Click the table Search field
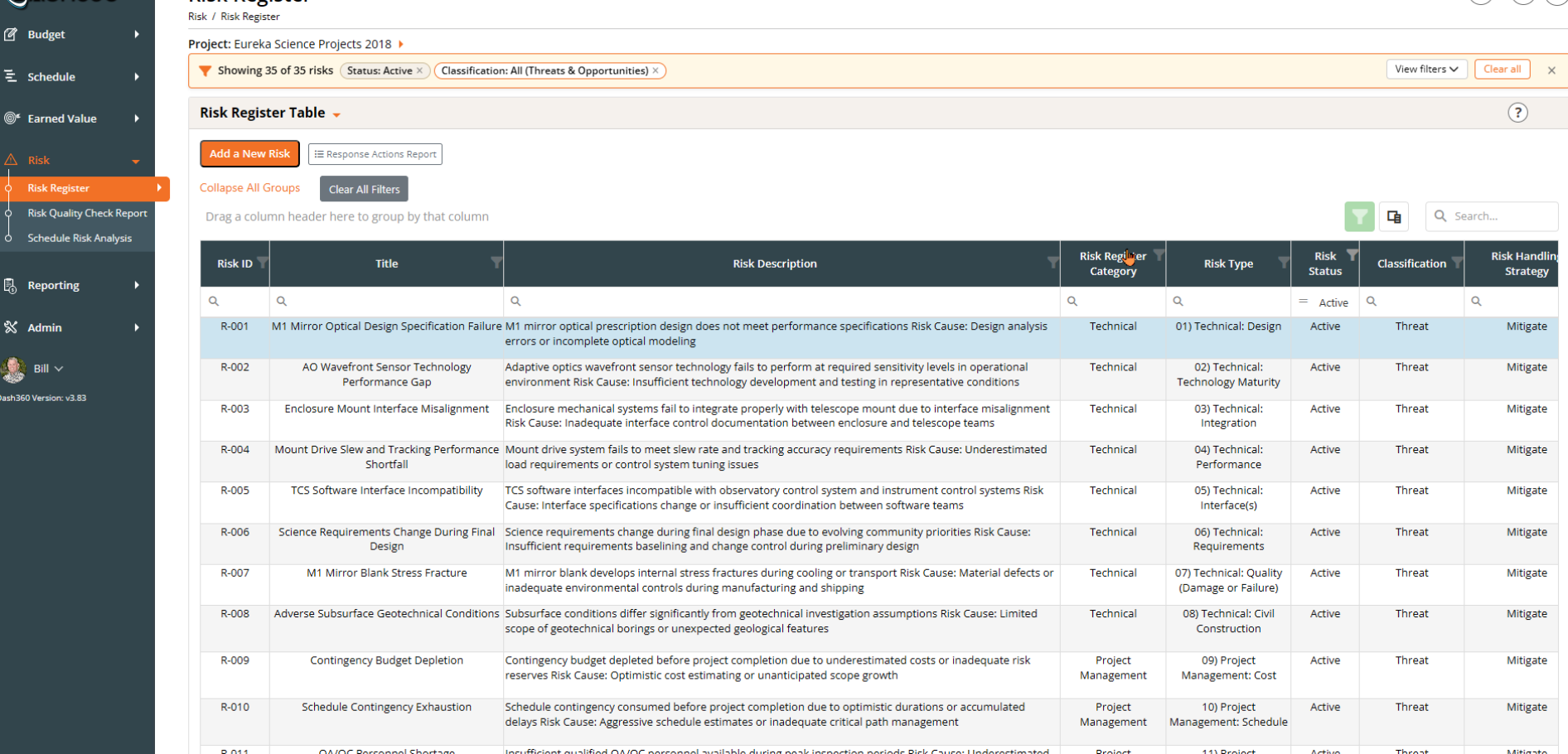This screenshot has width=1568, height=754. (1492, 217)
